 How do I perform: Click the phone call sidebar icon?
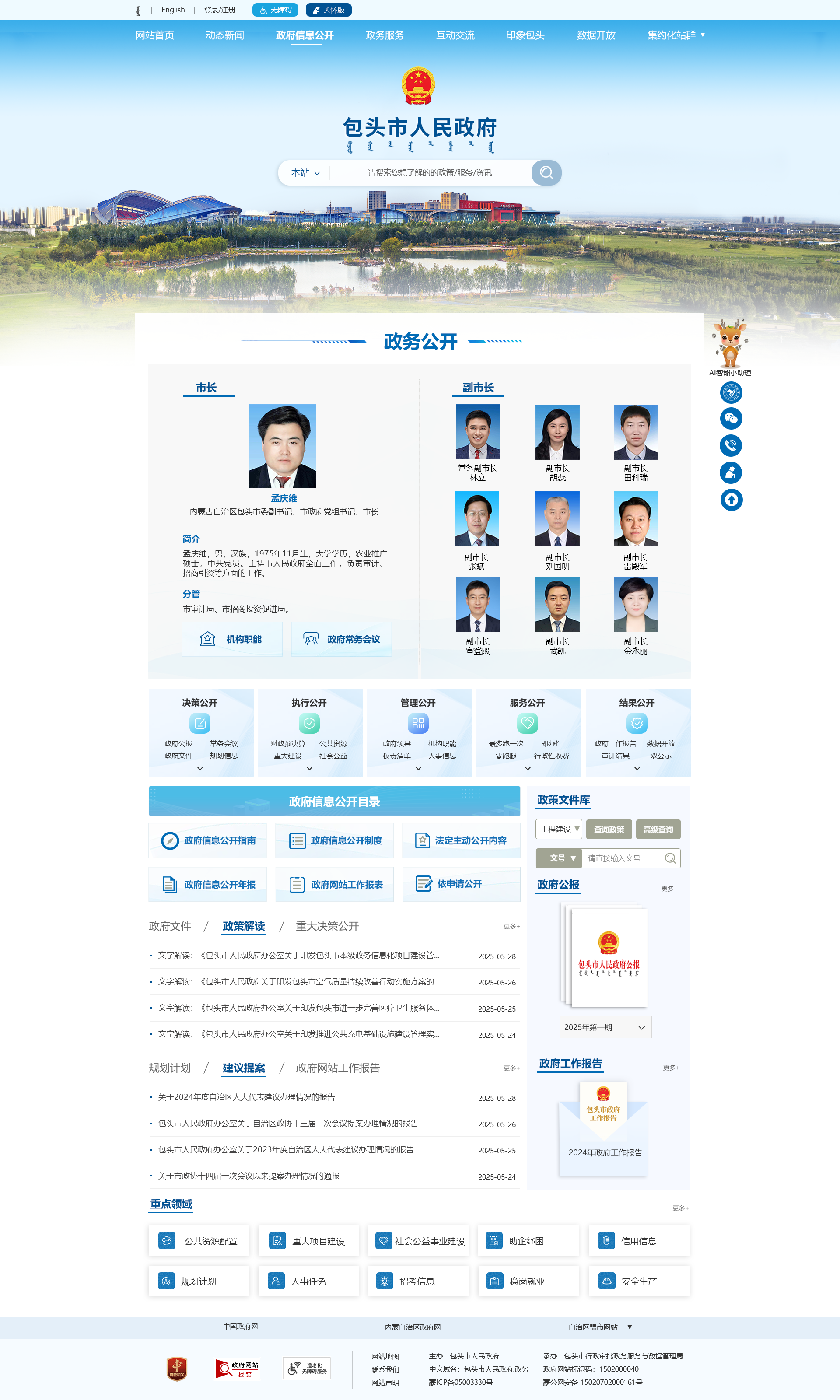point(731,445)
